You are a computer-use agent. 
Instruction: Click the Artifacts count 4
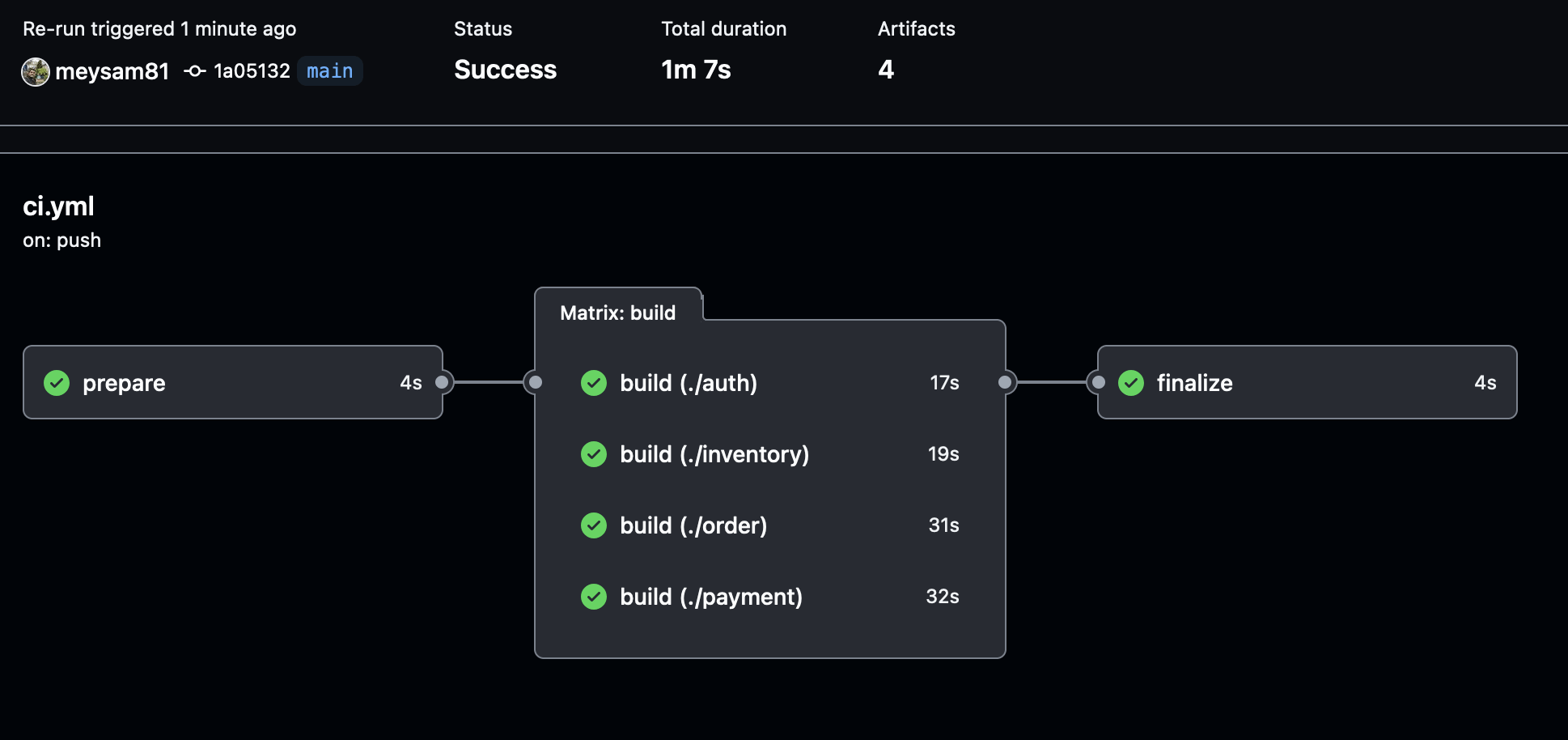point(886,70)
